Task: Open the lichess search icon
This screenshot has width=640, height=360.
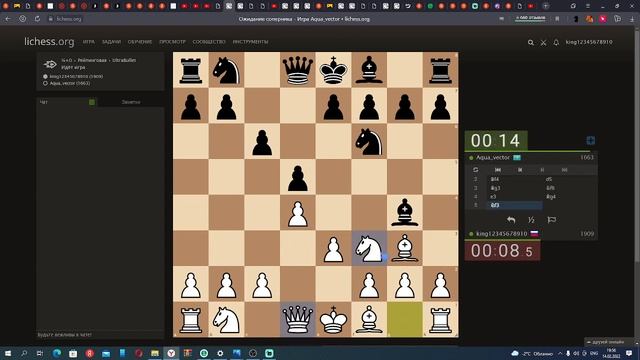Action: point(531,42)
